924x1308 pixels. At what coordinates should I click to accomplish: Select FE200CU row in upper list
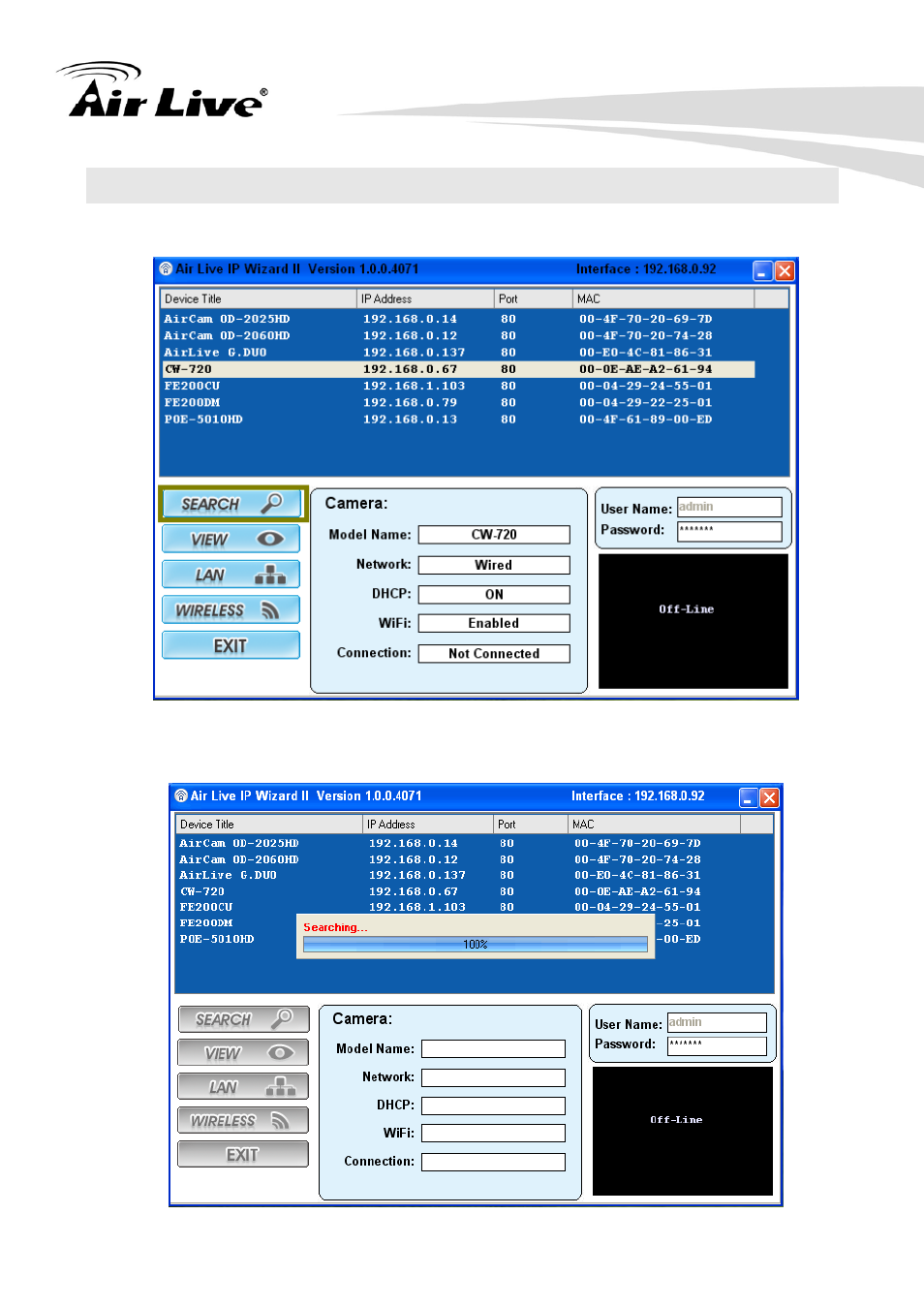pyautogui.click(x=457, y=386)
